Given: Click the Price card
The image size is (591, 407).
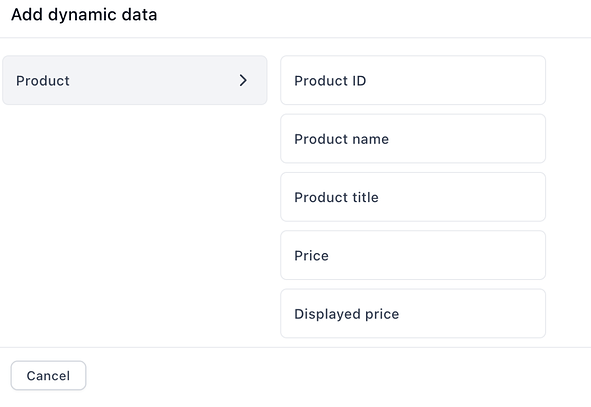Looking at the screenshot, I should pos(413,255).
